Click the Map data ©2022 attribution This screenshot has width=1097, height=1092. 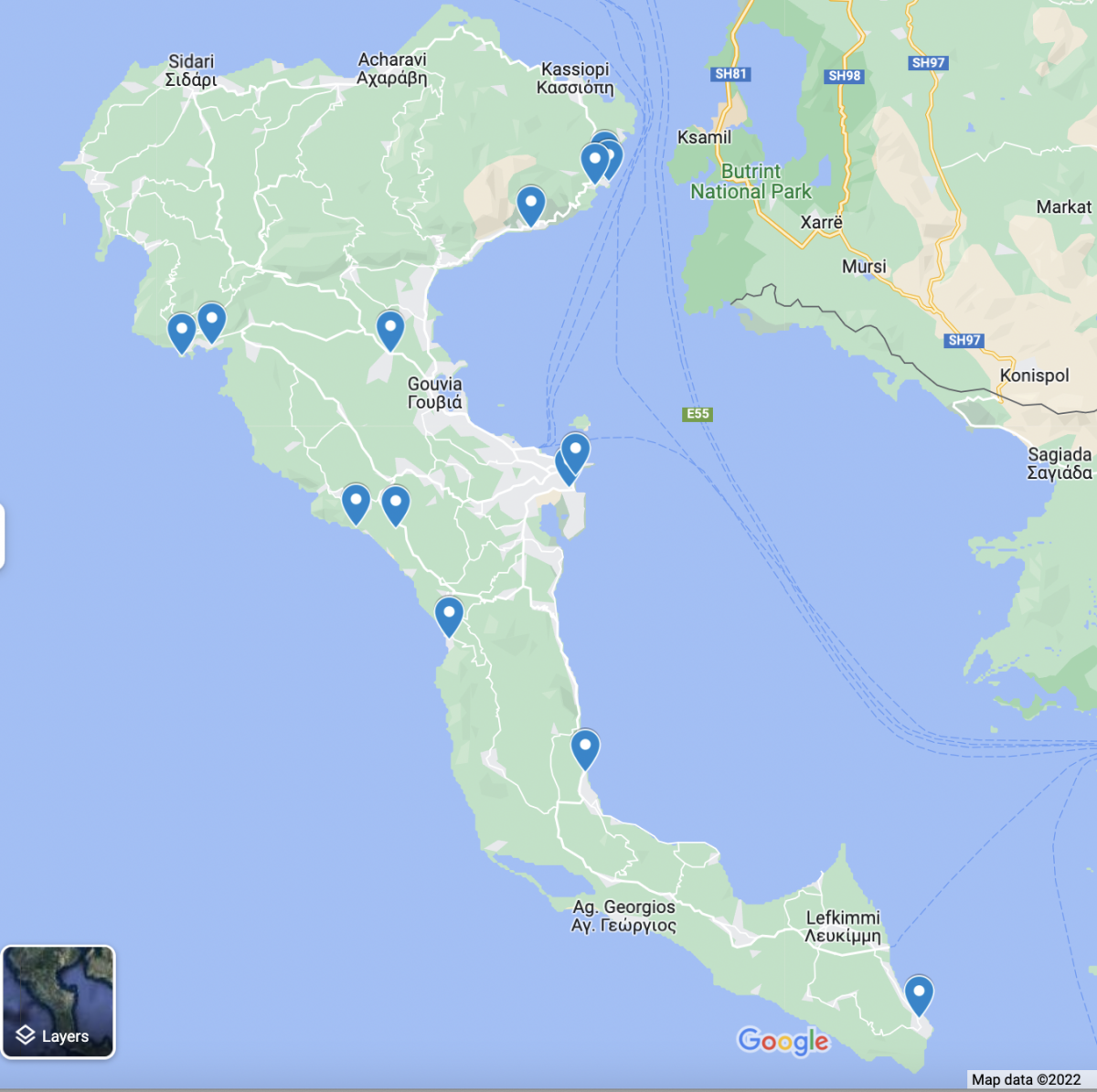coord(1026,1080)
